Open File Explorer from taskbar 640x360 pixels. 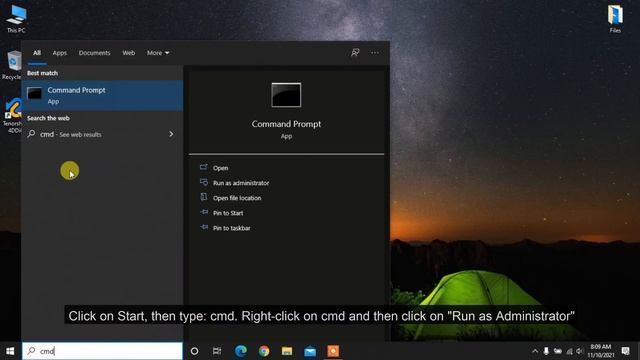(287, 351)
